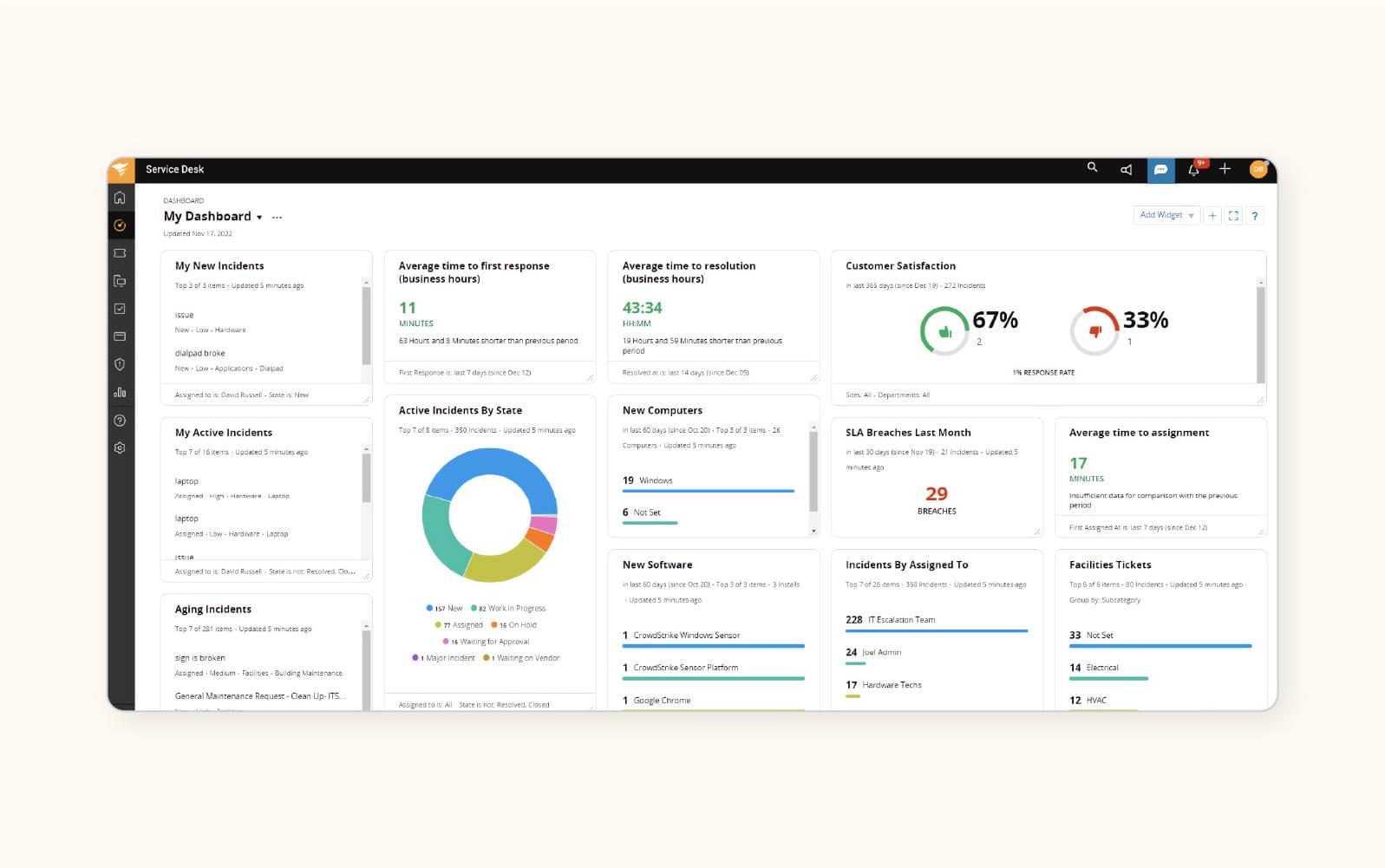Open the Add Widget dropdown
Viewport: 1385px width, 868px height.
point(1166,216)
